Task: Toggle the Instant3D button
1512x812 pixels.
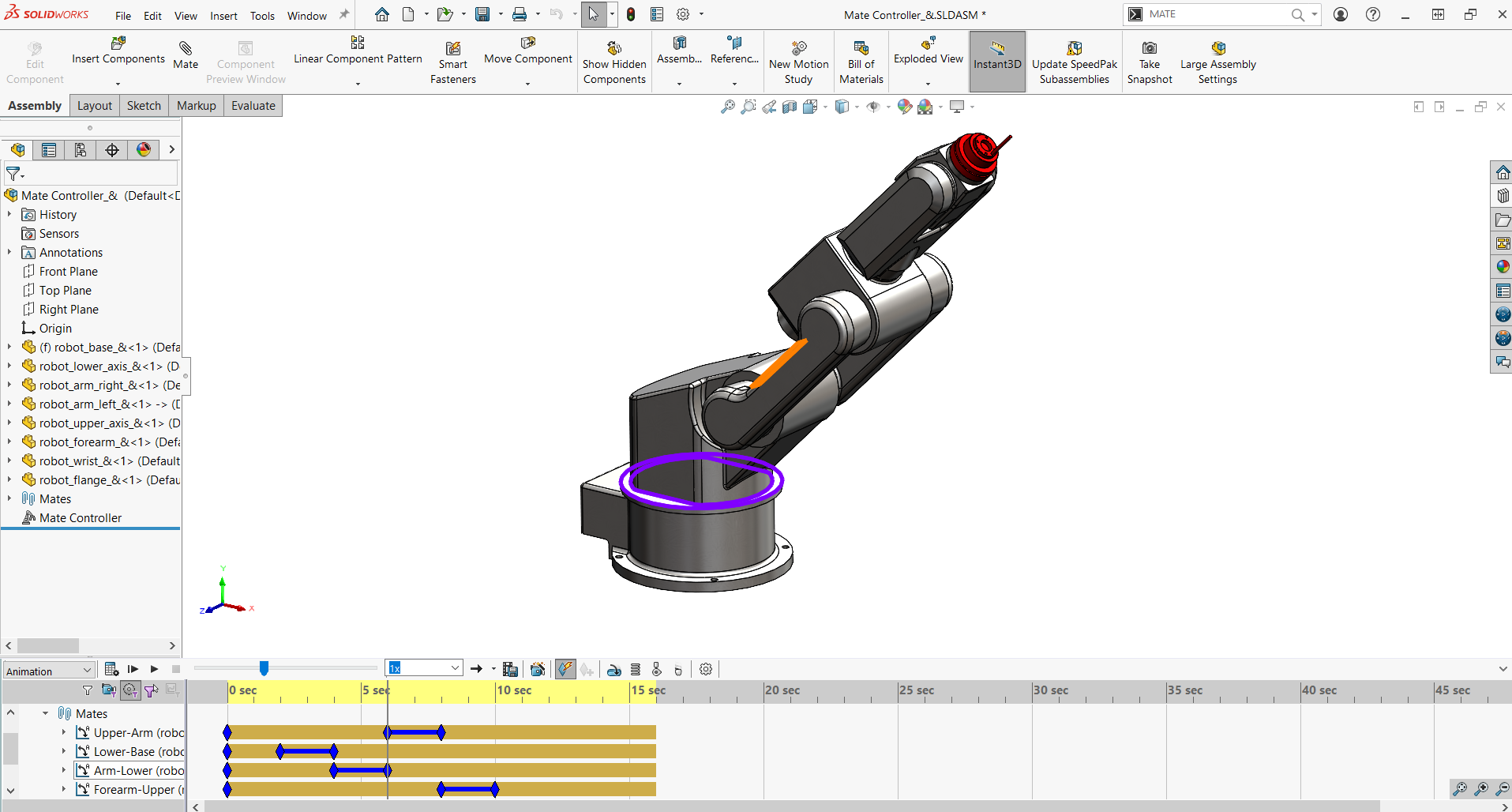Action: pos(996,62)
